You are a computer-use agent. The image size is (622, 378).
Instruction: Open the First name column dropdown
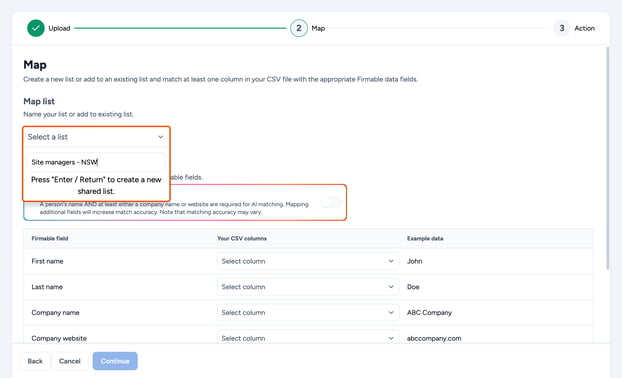[x=308, y=261]
